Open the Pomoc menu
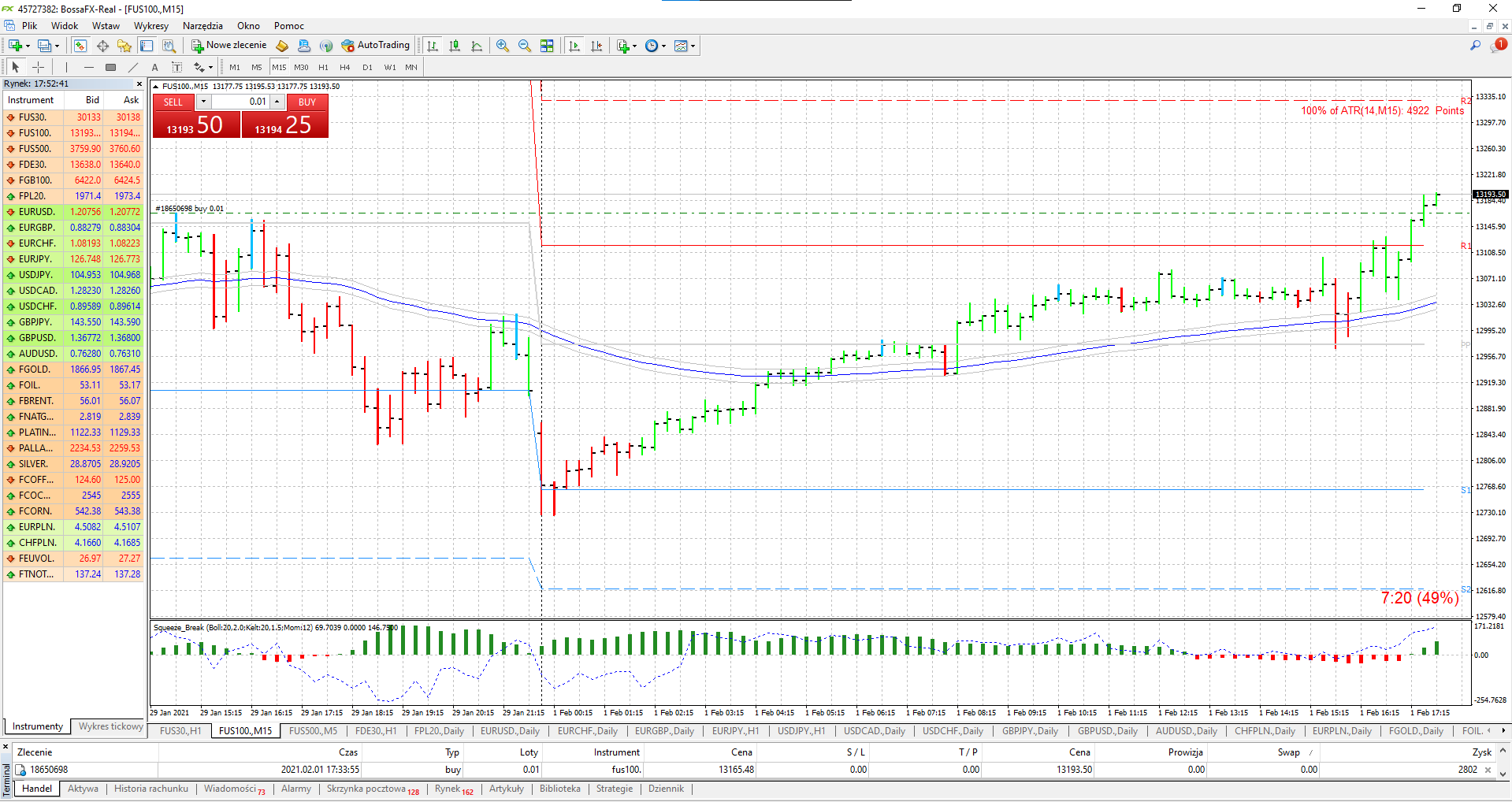 click(x=289, y=26)
